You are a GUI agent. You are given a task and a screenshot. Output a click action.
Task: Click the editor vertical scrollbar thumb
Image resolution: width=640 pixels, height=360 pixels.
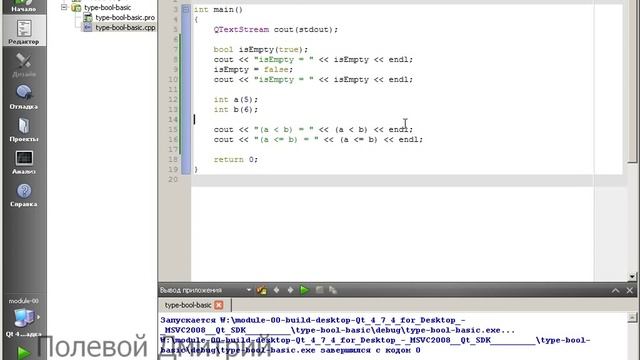(x=632, y=81)
